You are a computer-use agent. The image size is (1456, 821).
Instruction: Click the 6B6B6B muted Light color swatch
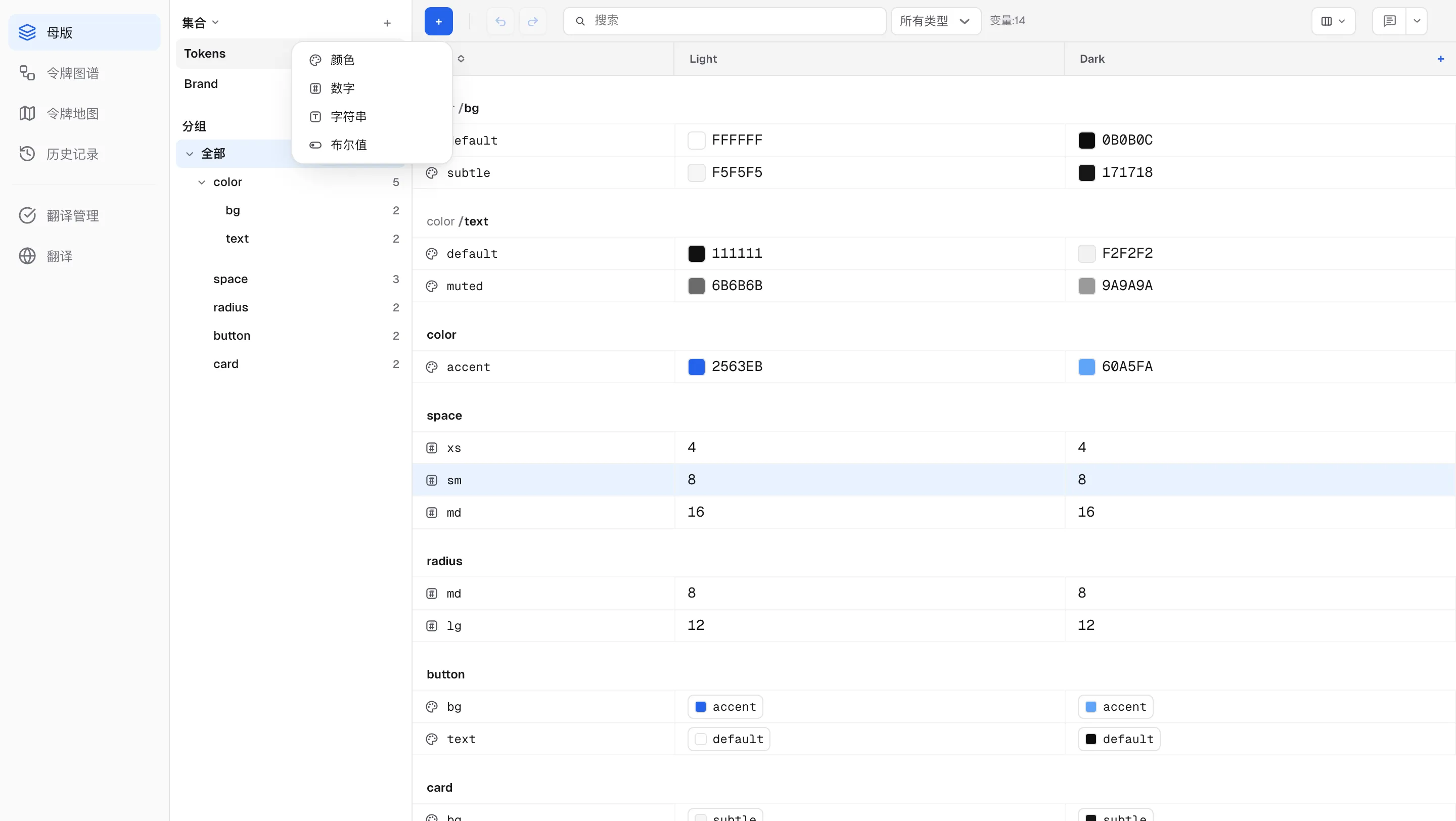(x=696, y=286)
